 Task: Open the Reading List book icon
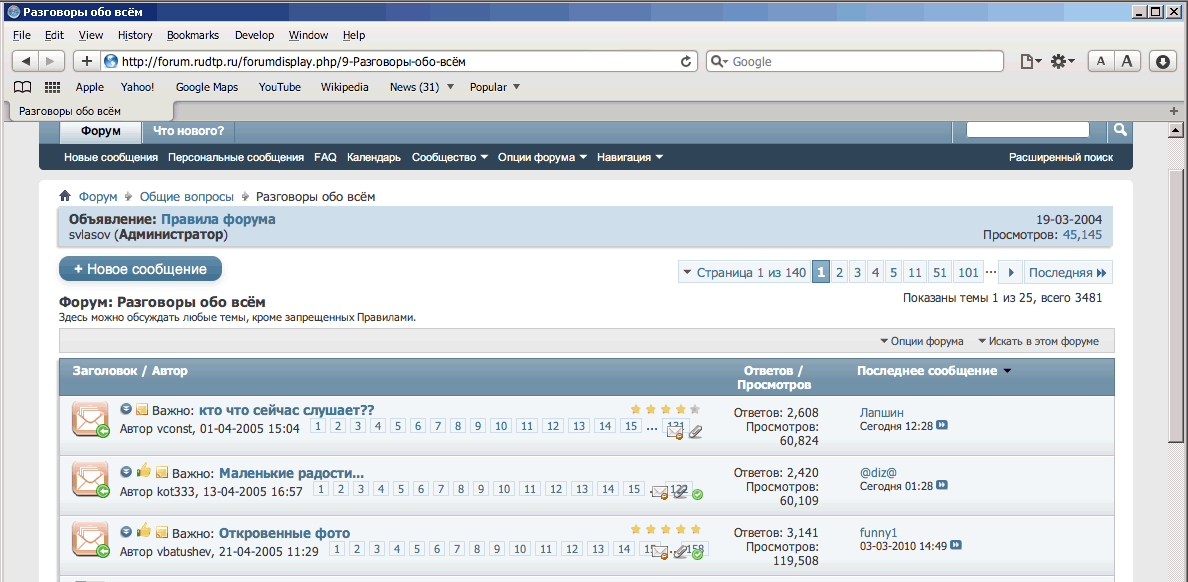[23, 87]
